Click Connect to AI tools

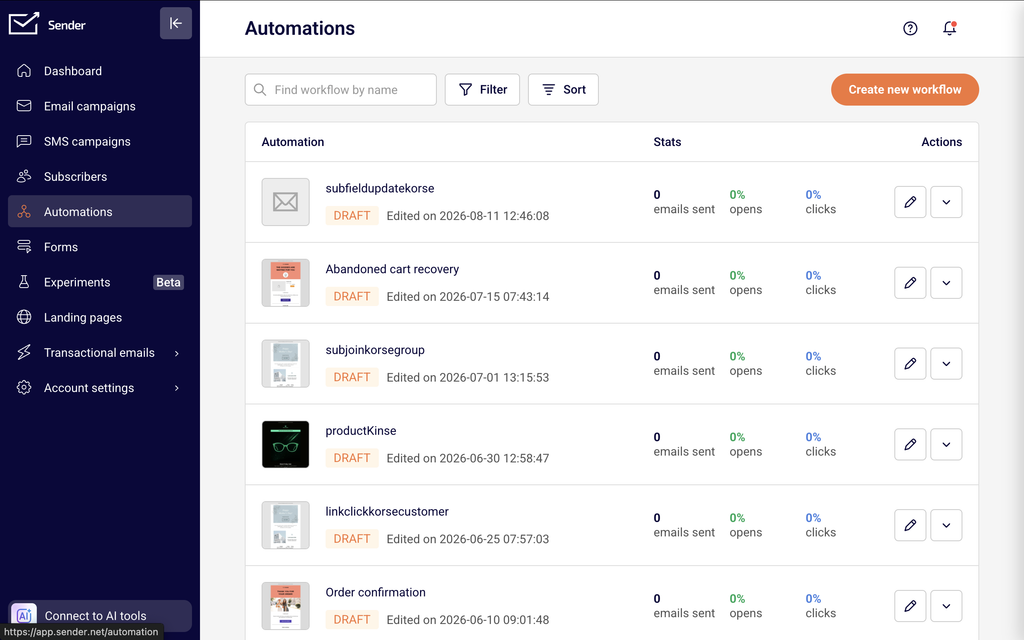[100, 616]
